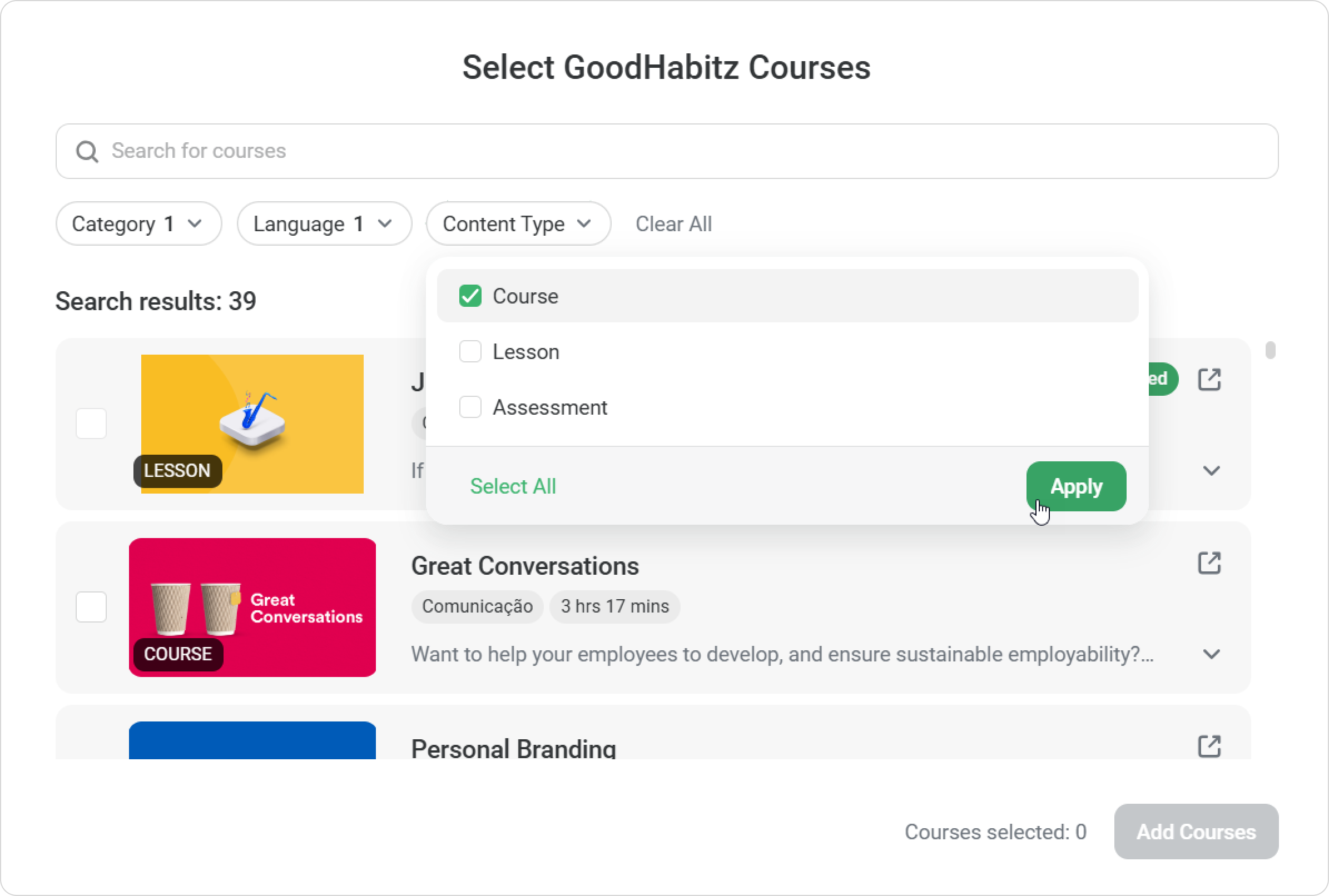Check the Assessment content type
This screenshot has height=896, width=1329.
470,407
